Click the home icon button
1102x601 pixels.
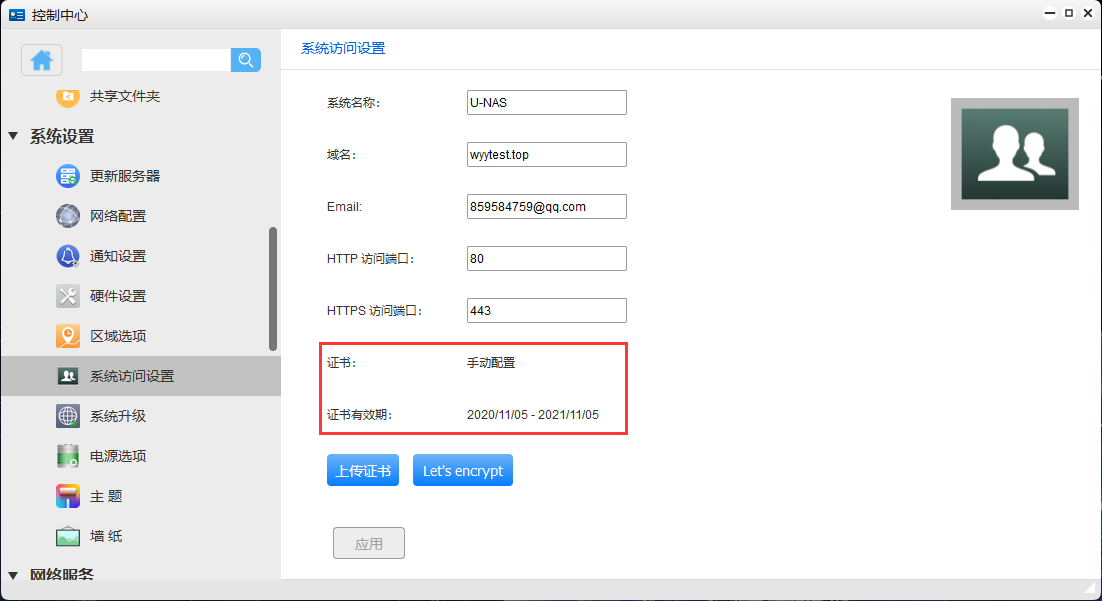click(x=42, y=60)
